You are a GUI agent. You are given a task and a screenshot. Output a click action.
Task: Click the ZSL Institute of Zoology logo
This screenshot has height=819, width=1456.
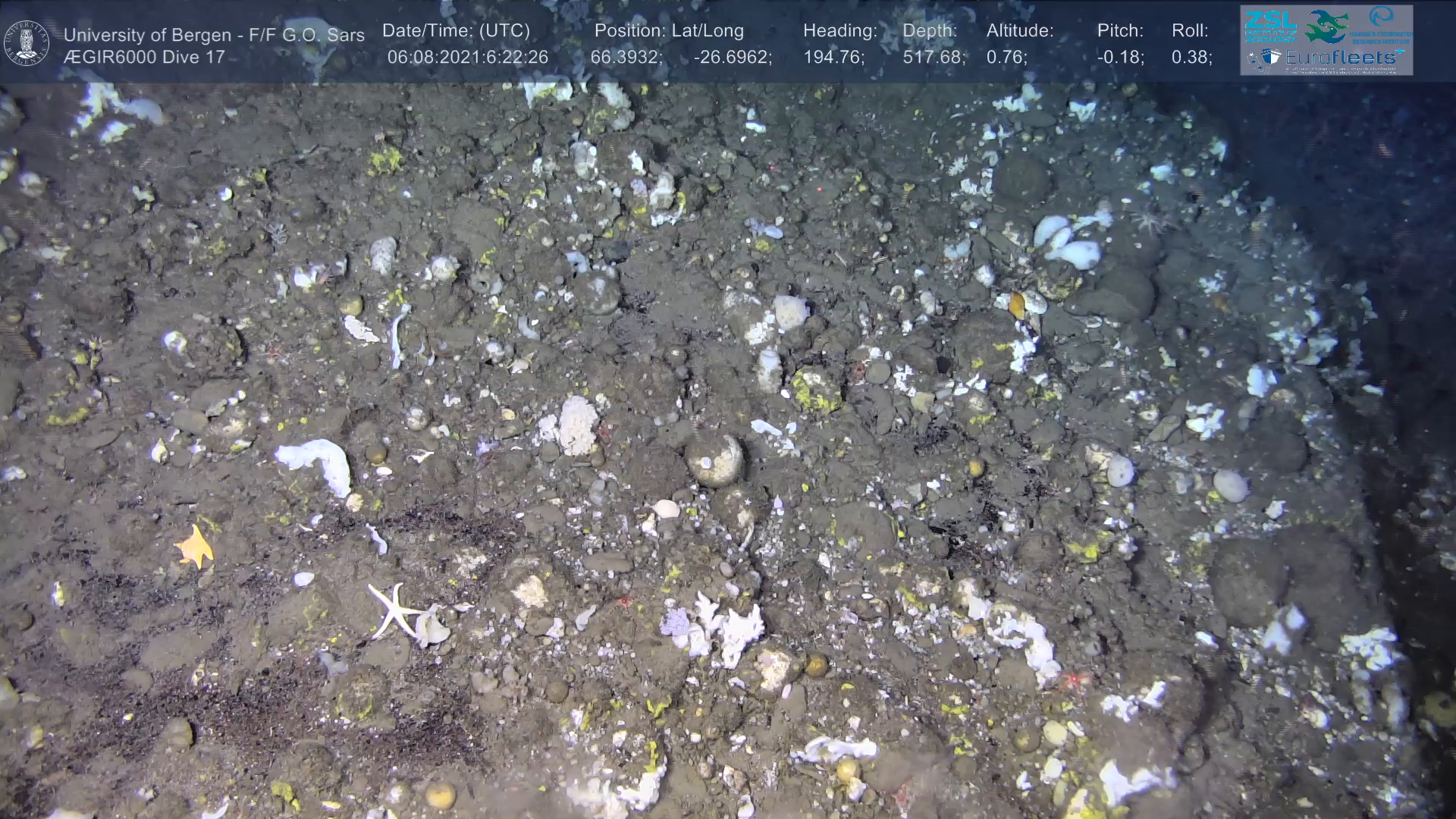click(1270, 27)
